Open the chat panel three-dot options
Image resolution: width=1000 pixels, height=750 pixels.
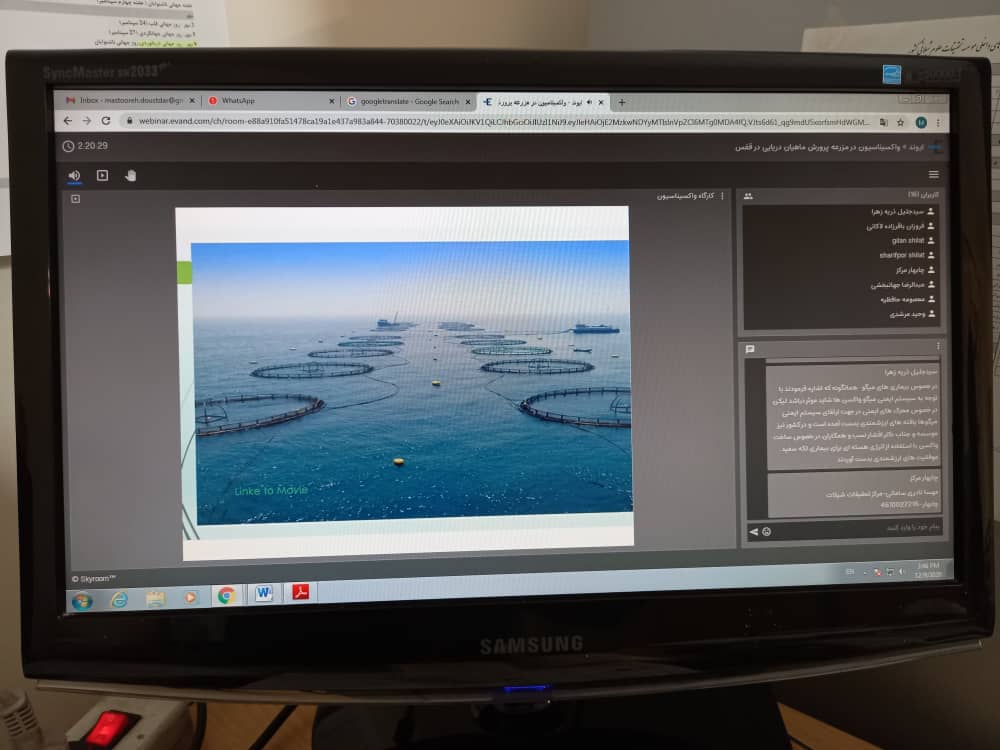pyautogui.click(x=938, y=346)
